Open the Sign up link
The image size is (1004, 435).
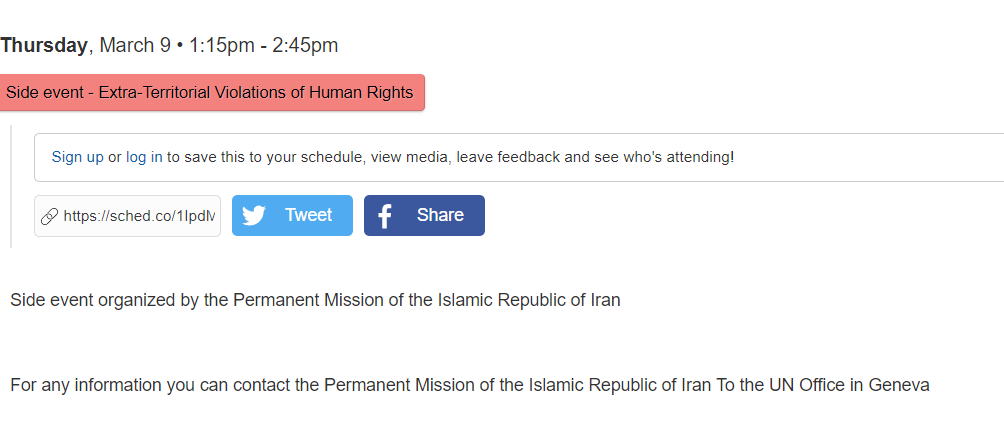pos(77,157)
